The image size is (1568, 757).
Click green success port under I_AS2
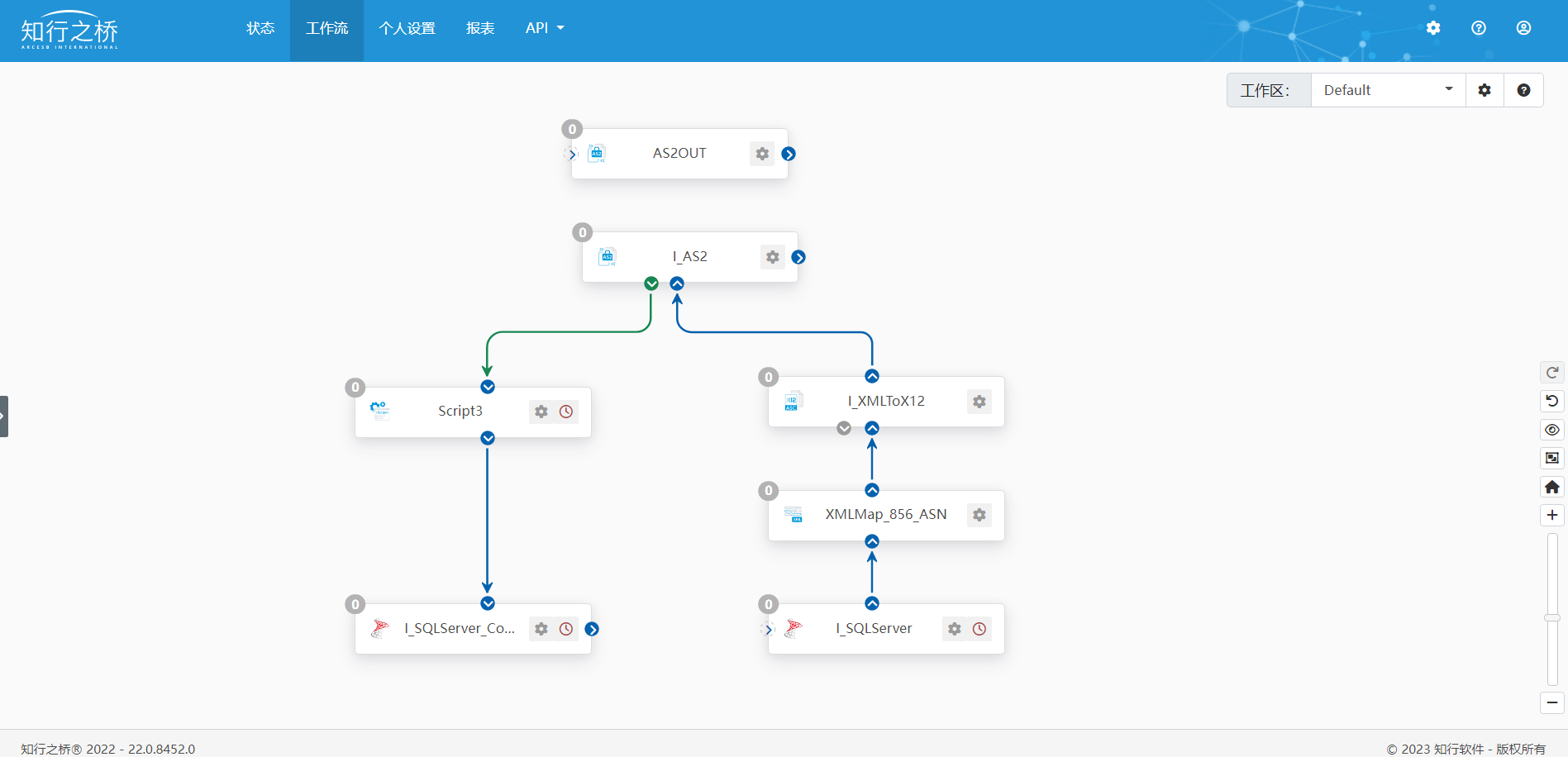click(x=651, y=283)
